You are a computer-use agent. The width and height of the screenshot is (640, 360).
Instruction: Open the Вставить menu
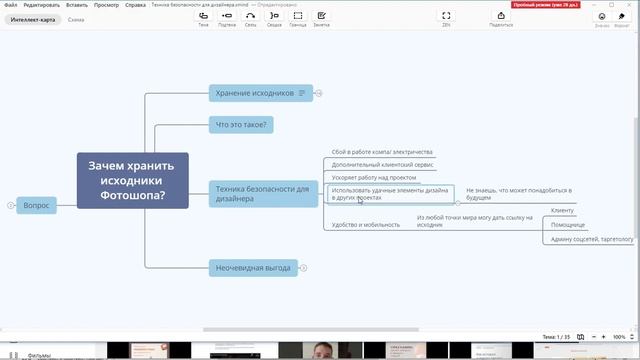[x=77, y=5]
